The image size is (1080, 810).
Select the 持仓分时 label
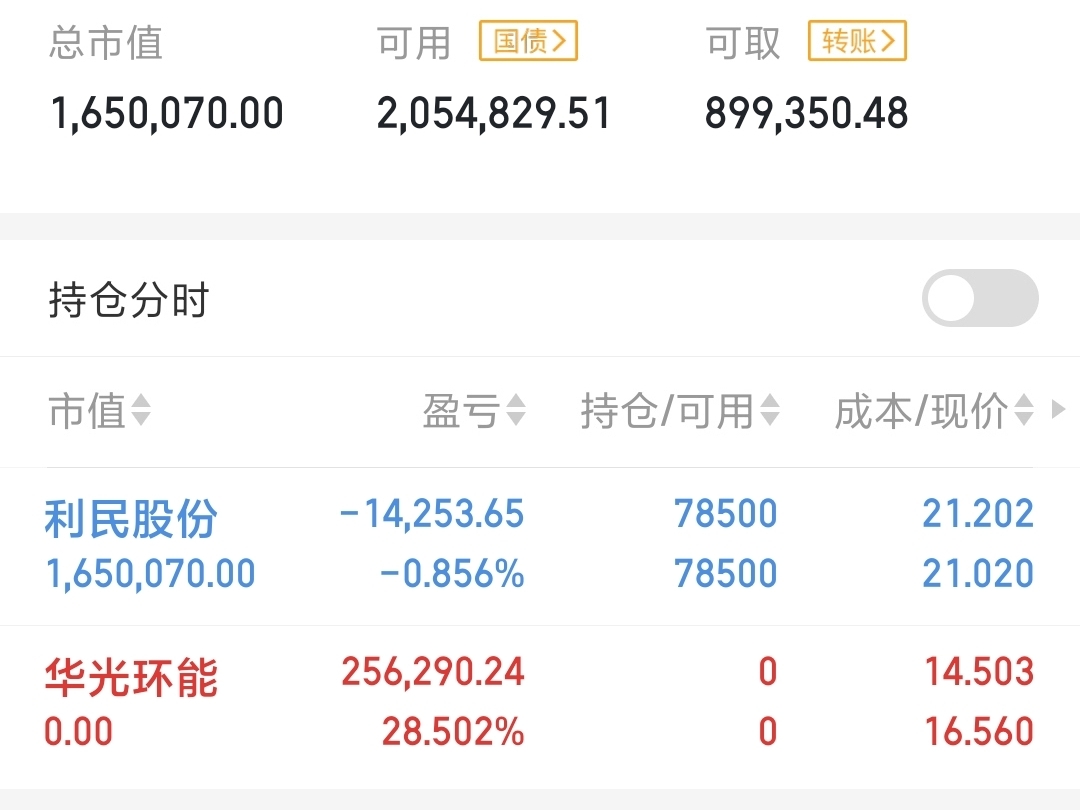click(129, 300)
